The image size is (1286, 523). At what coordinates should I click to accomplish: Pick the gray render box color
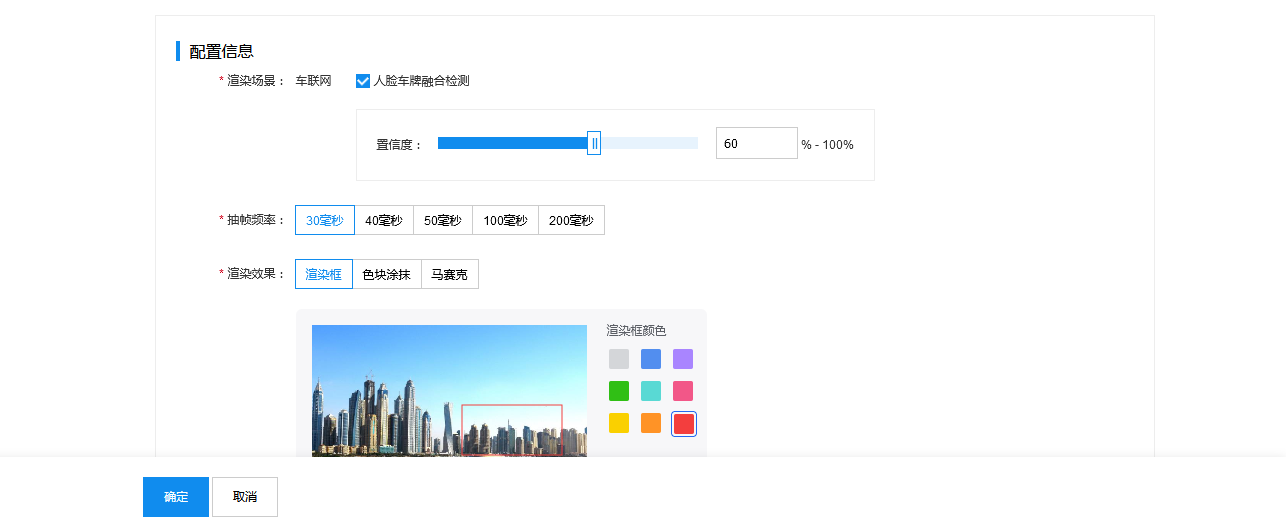[x=619, y=359]
